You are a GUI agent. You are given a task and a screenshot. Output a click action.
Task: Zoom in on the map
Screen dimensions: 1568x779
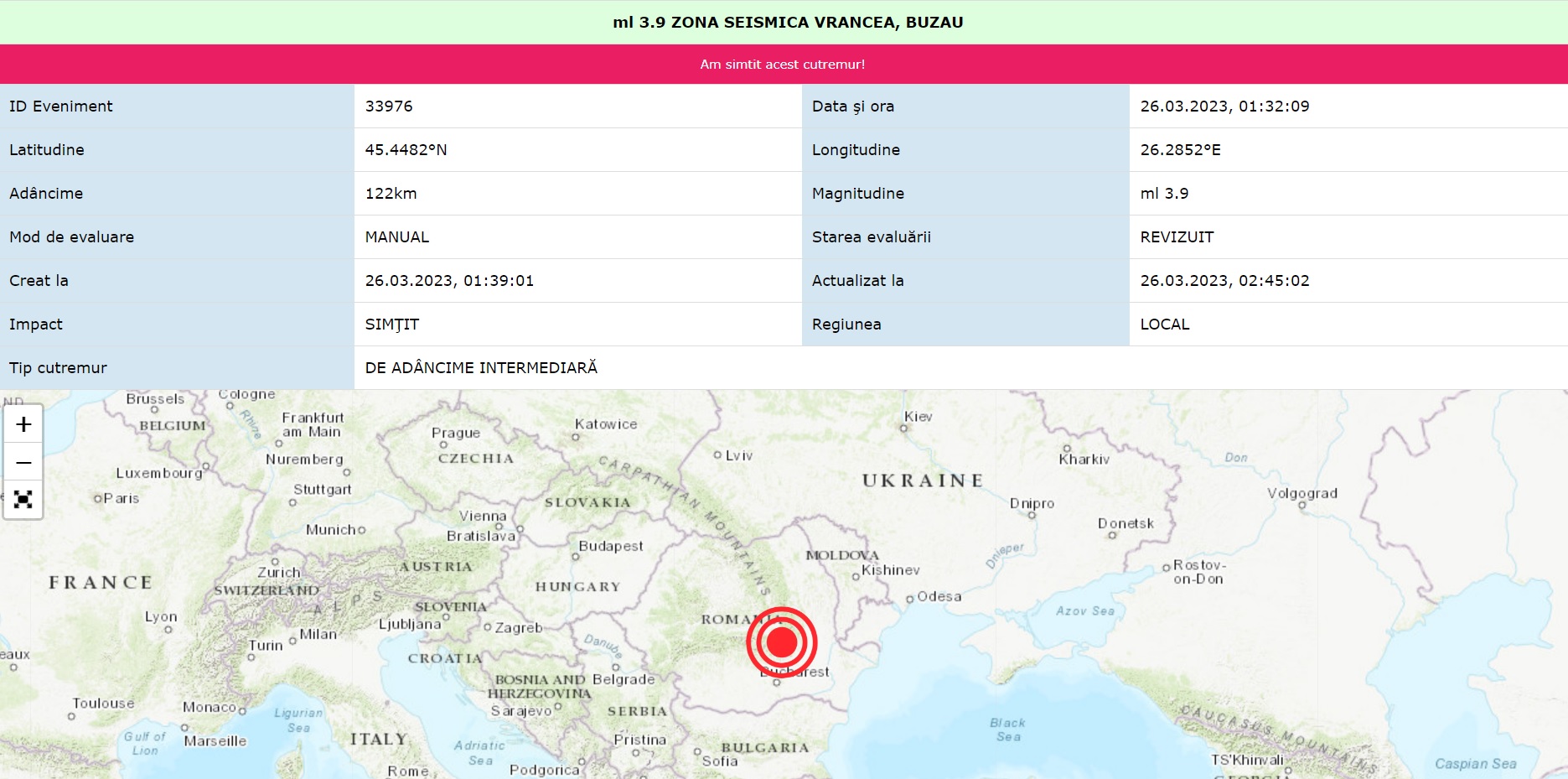23,424
